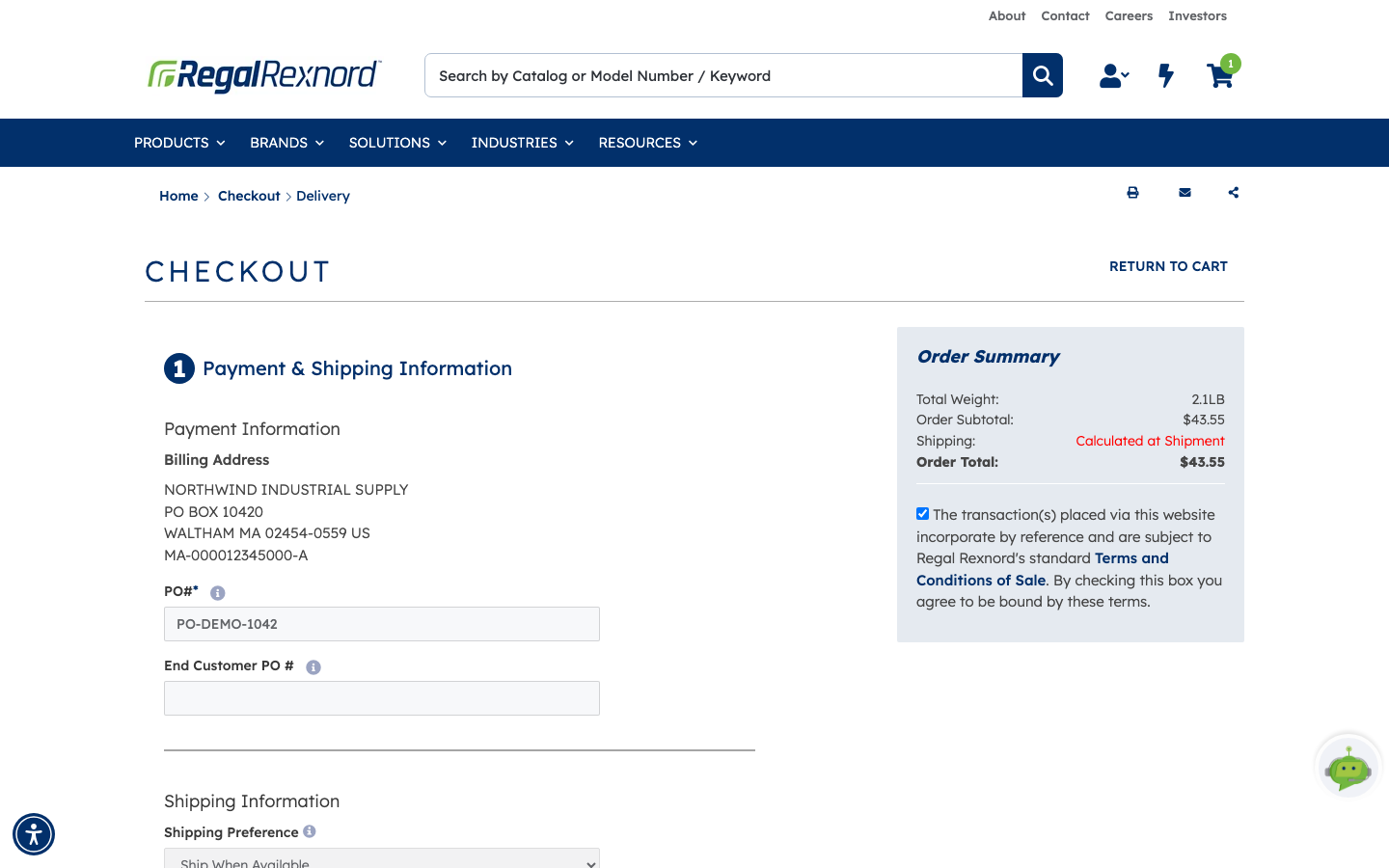Open the accessibility options icon
This screenshot has width=1389, height=868.
(x=34, y=834)
